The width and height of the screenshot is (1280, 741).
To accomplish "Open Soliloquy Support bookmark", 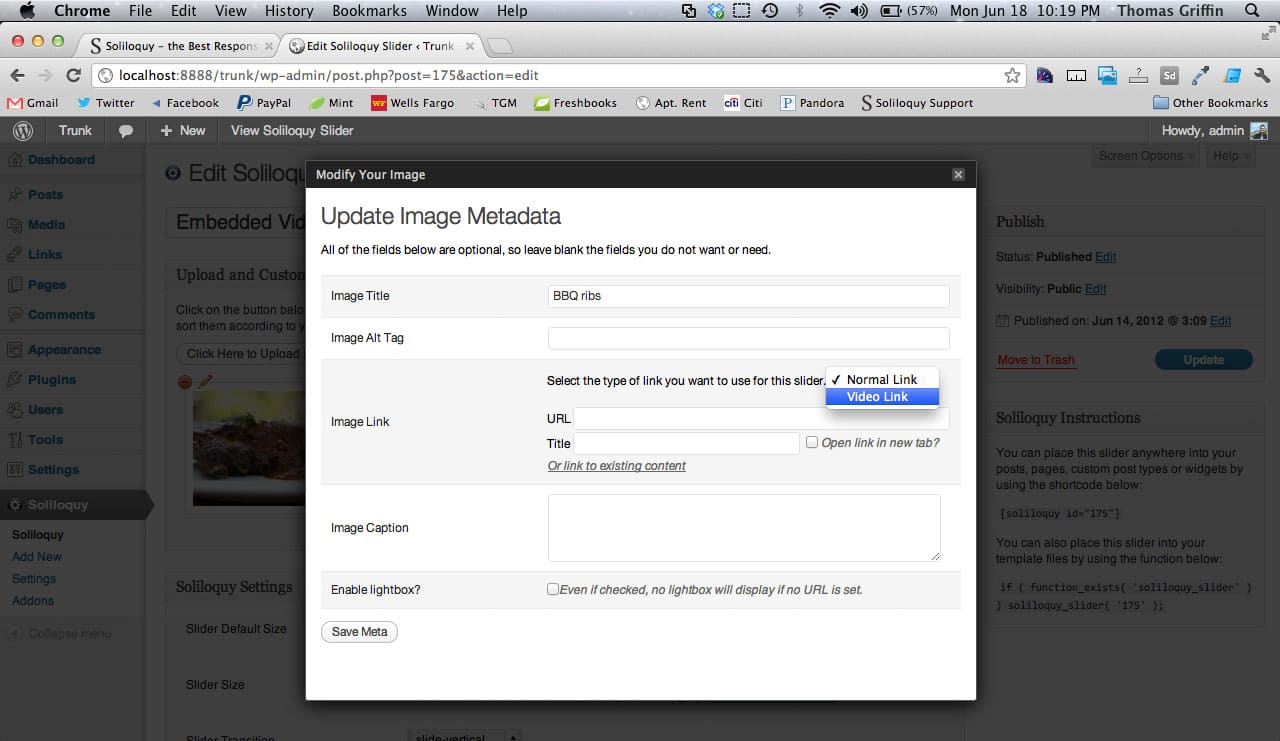I will pyautogui.click(x=917, y=103).
